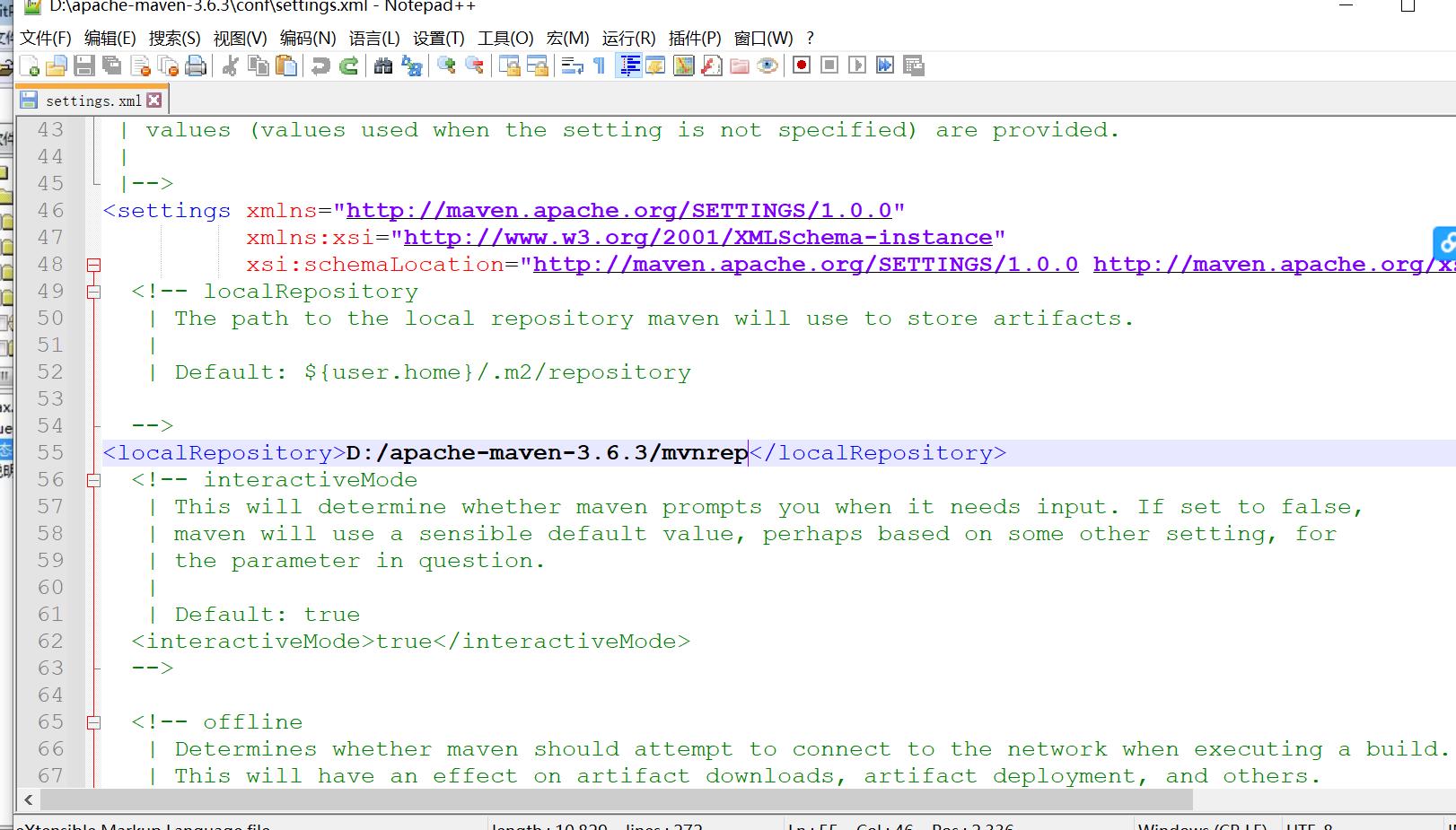
Task: Toggle Show all characters pilcrow icon
Action: point(600,66)
